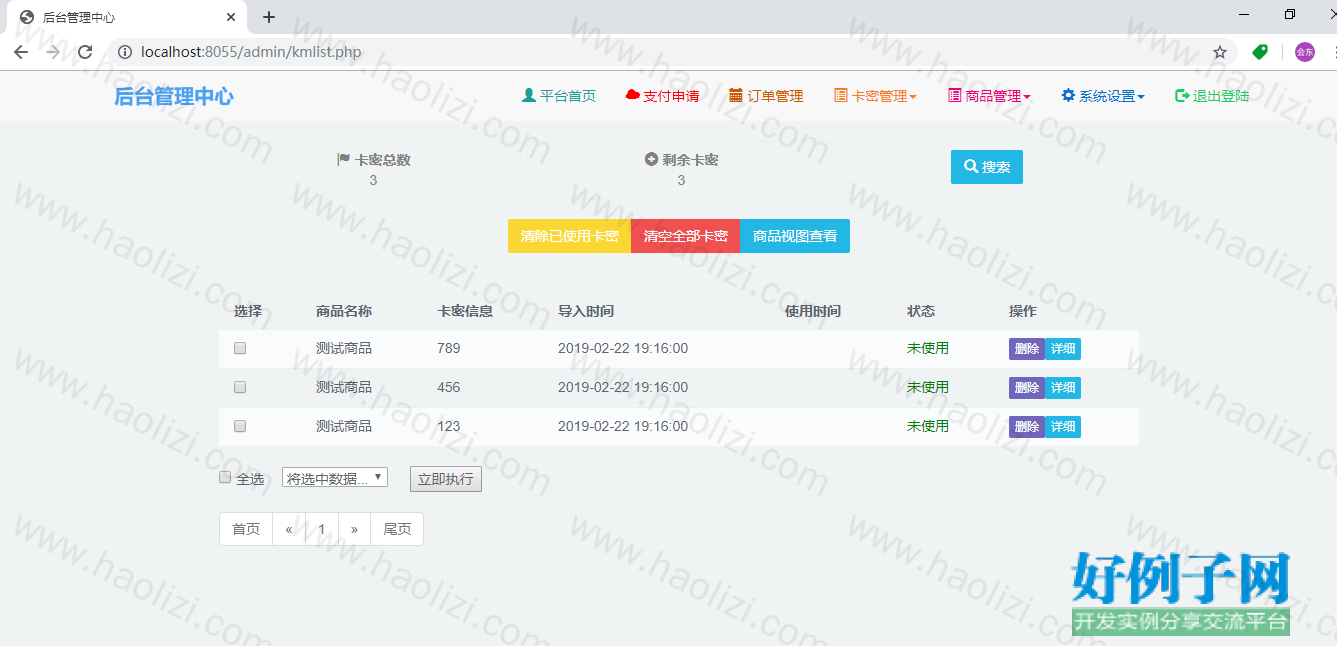Check the box for card 456 row
1337x646 pixels.
(240, 387)
